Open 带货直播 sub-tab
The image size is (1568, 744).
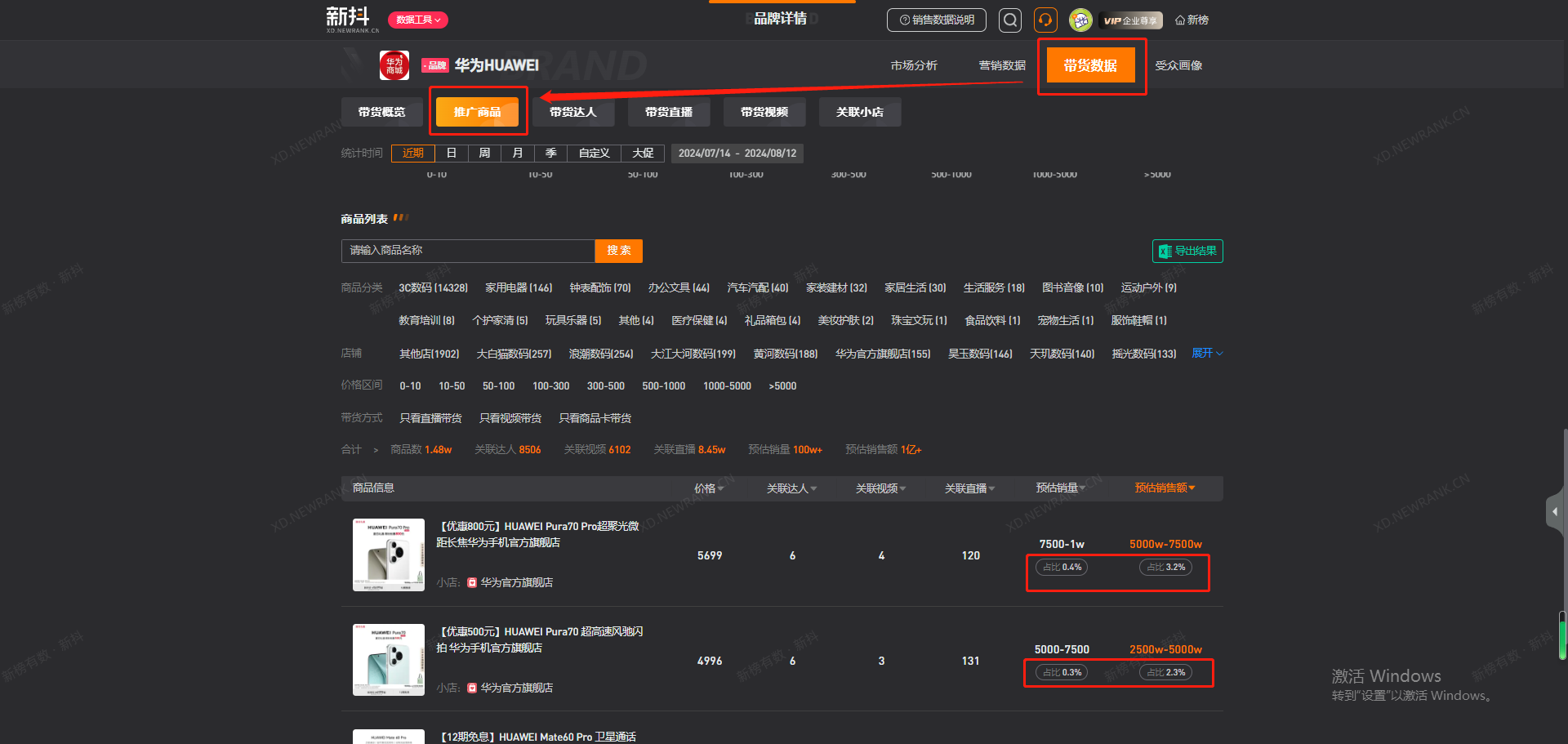coord(669,112)
